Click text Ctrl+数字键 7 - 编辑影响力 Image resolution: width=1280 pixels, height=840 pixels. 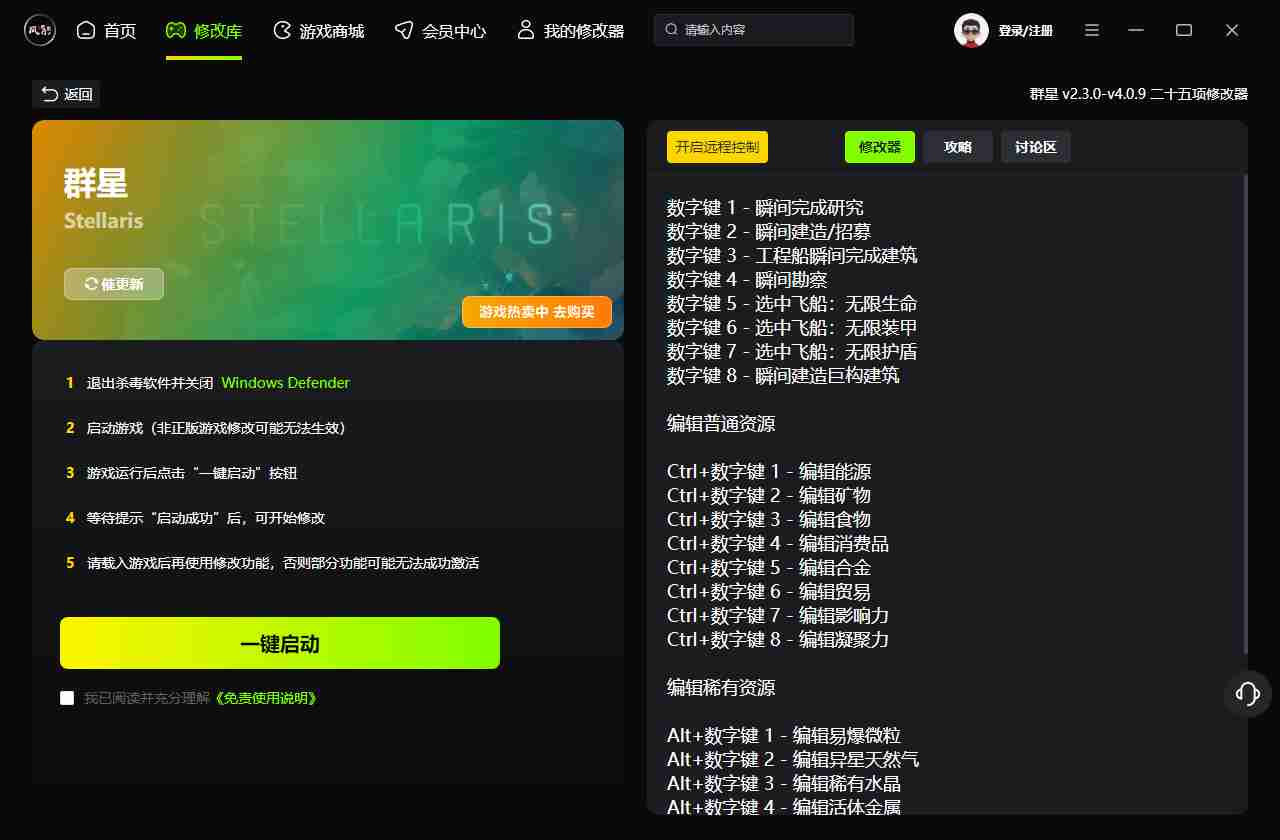point(778,616)
